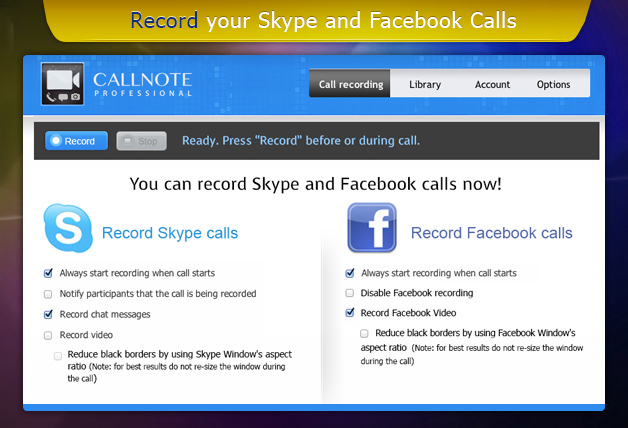Screen dimensions: 628x428
Task: Click 'You can record Skype and Facebook calls now!' text
Action: coord(316,184)
